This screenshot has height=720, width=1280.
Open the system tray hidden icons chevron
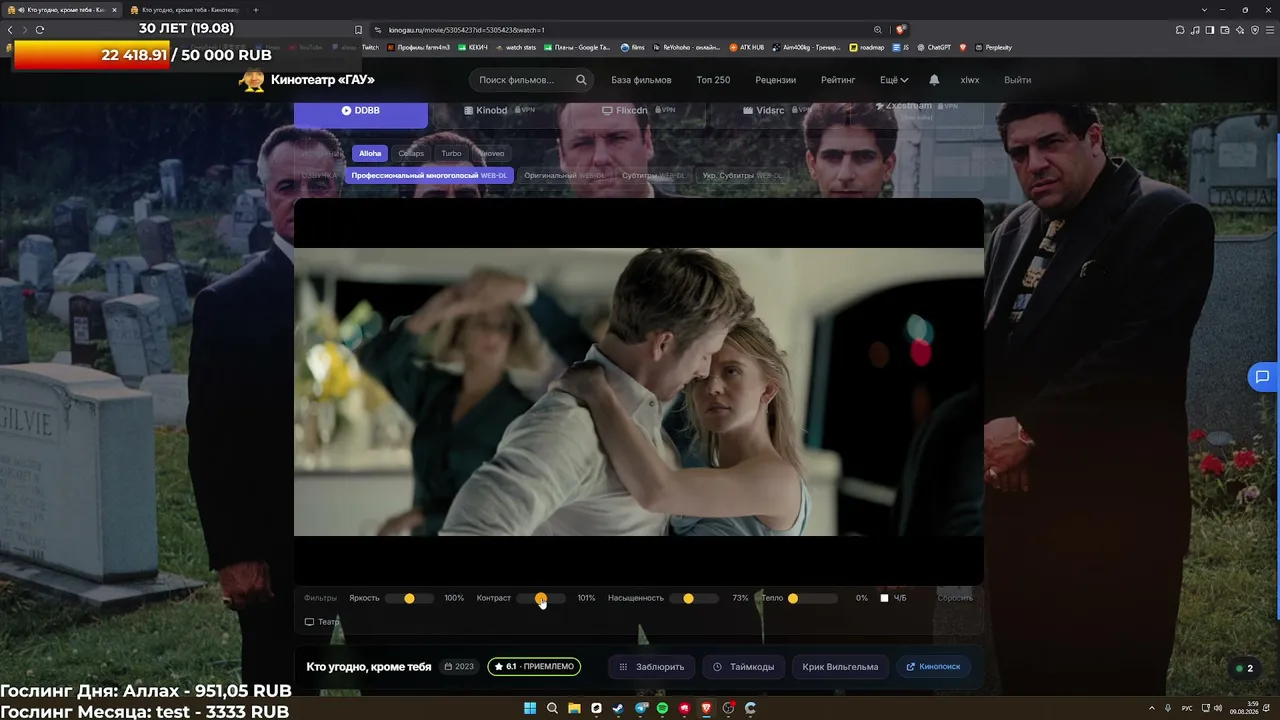pyautogui.click(x=1152, y=708)
